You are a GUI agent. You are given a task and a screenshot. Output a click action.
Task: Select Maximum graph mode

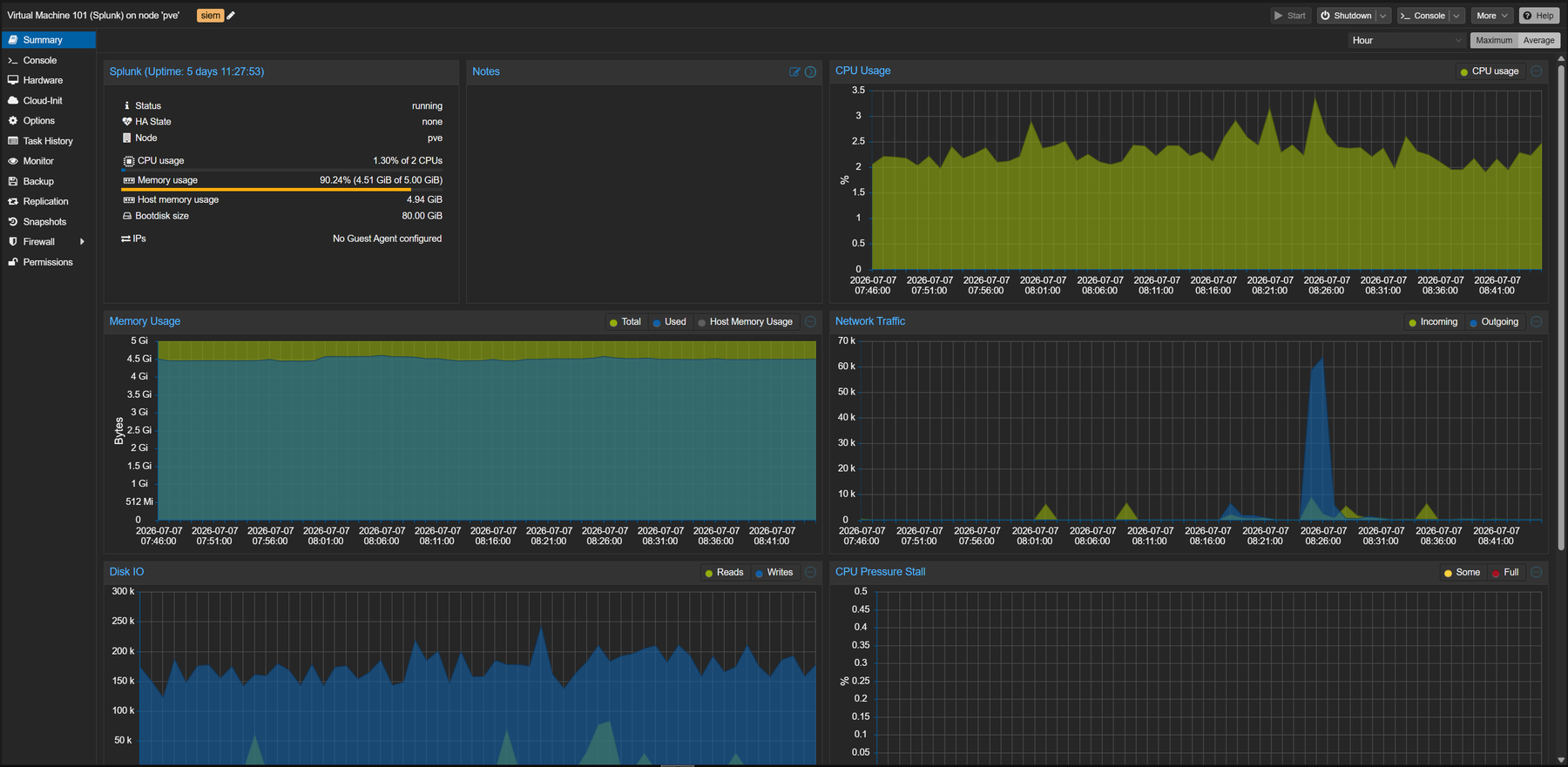1494,40
